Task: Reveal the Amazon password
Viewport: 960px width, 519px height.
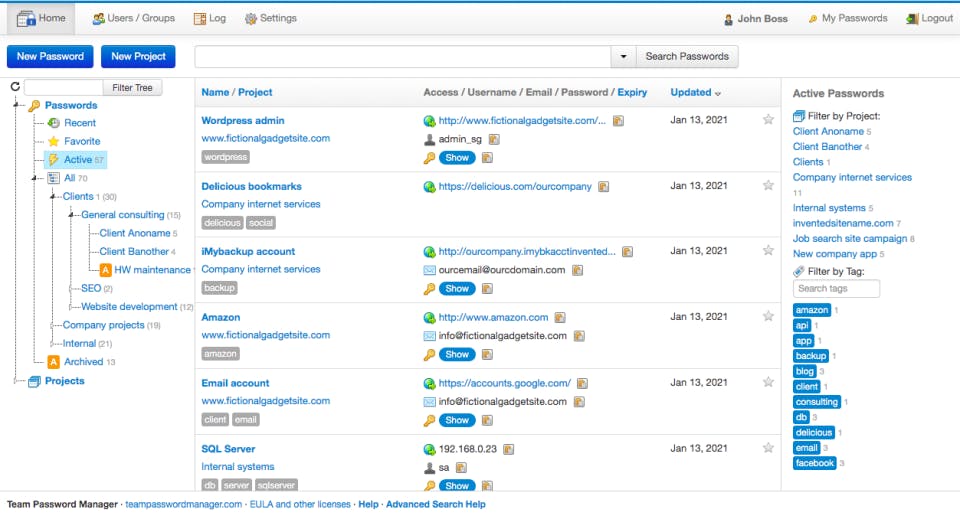Action: click(457, 354)
